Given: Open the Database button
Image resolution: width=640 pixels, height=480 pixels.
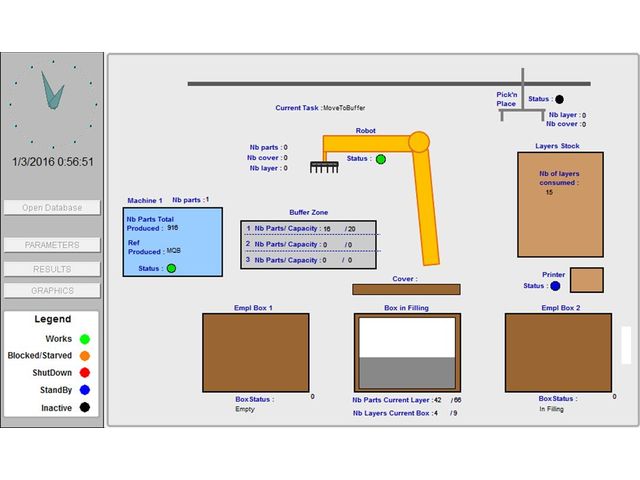Looking at the screenshot, I should (52, 208).
